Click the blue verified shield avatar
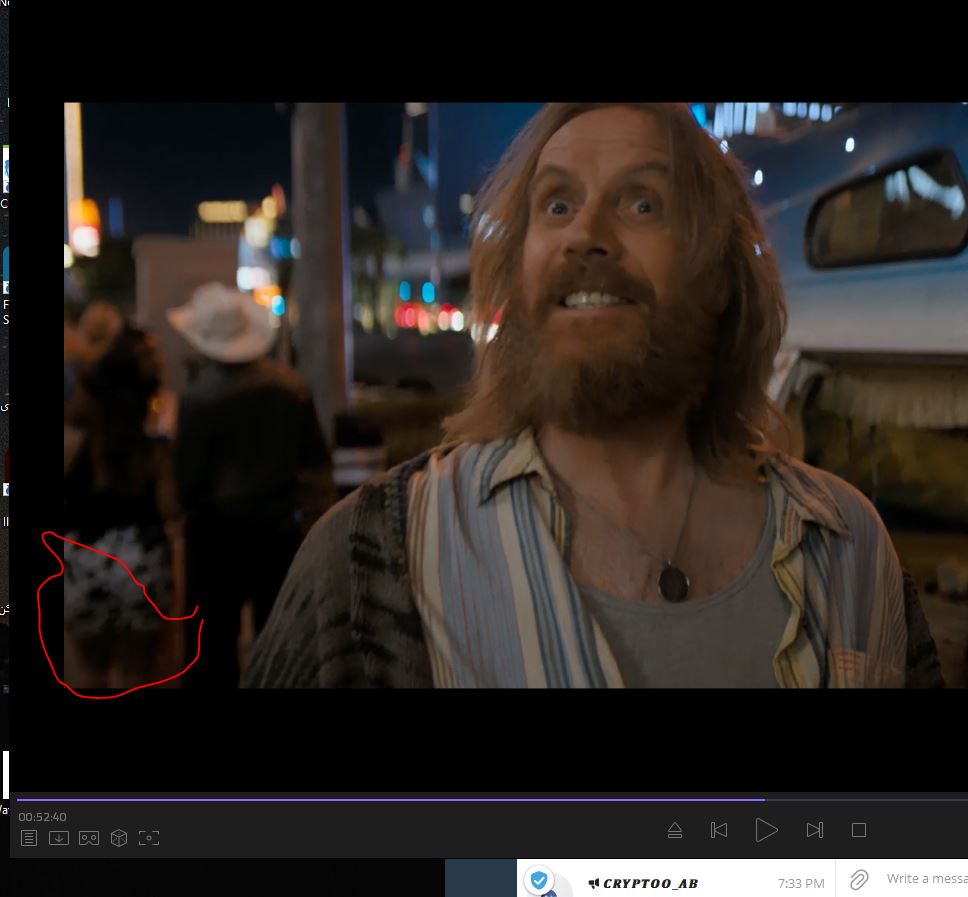This screenshot has height=897, width=968. [x=539, y=881]
